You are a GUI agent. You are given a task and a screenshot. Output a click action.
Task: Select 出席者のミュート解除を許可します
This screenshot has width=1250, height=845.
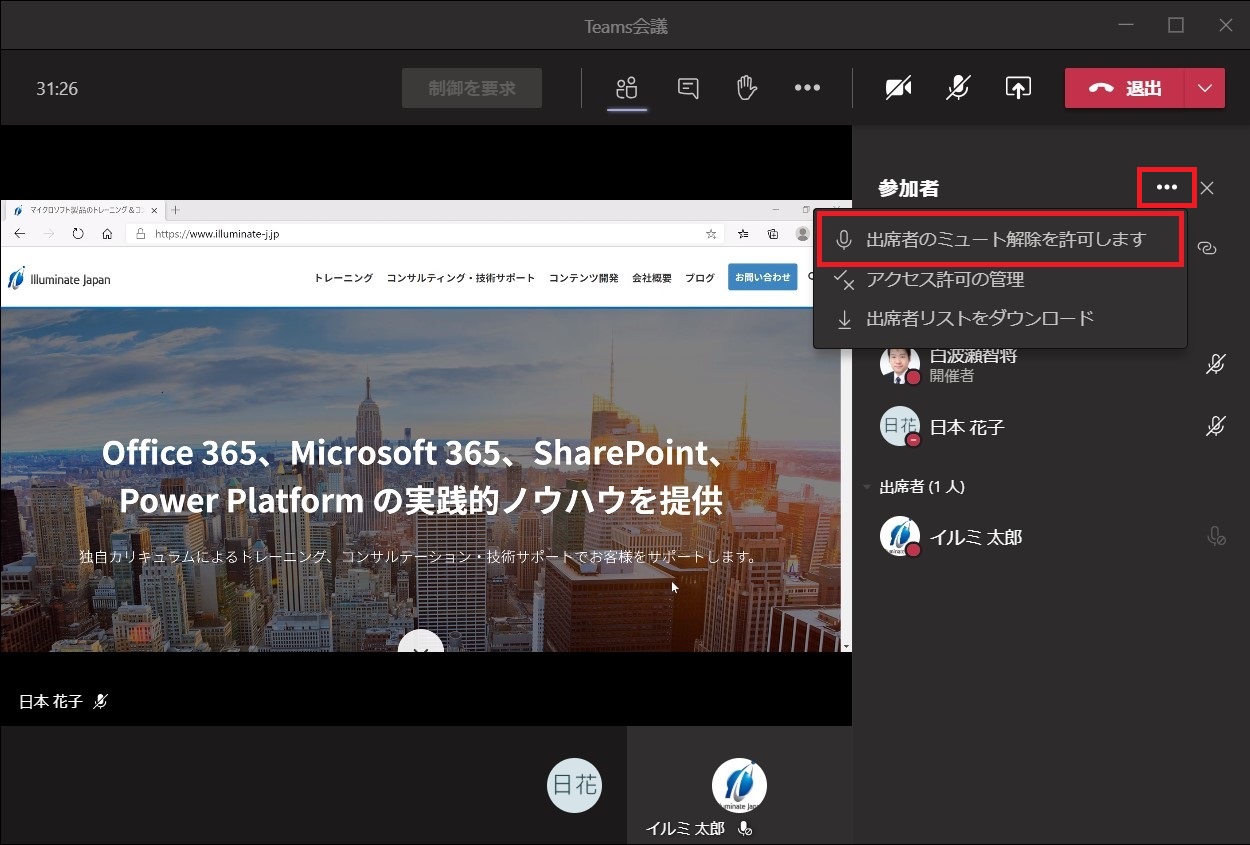(1001, 240)
